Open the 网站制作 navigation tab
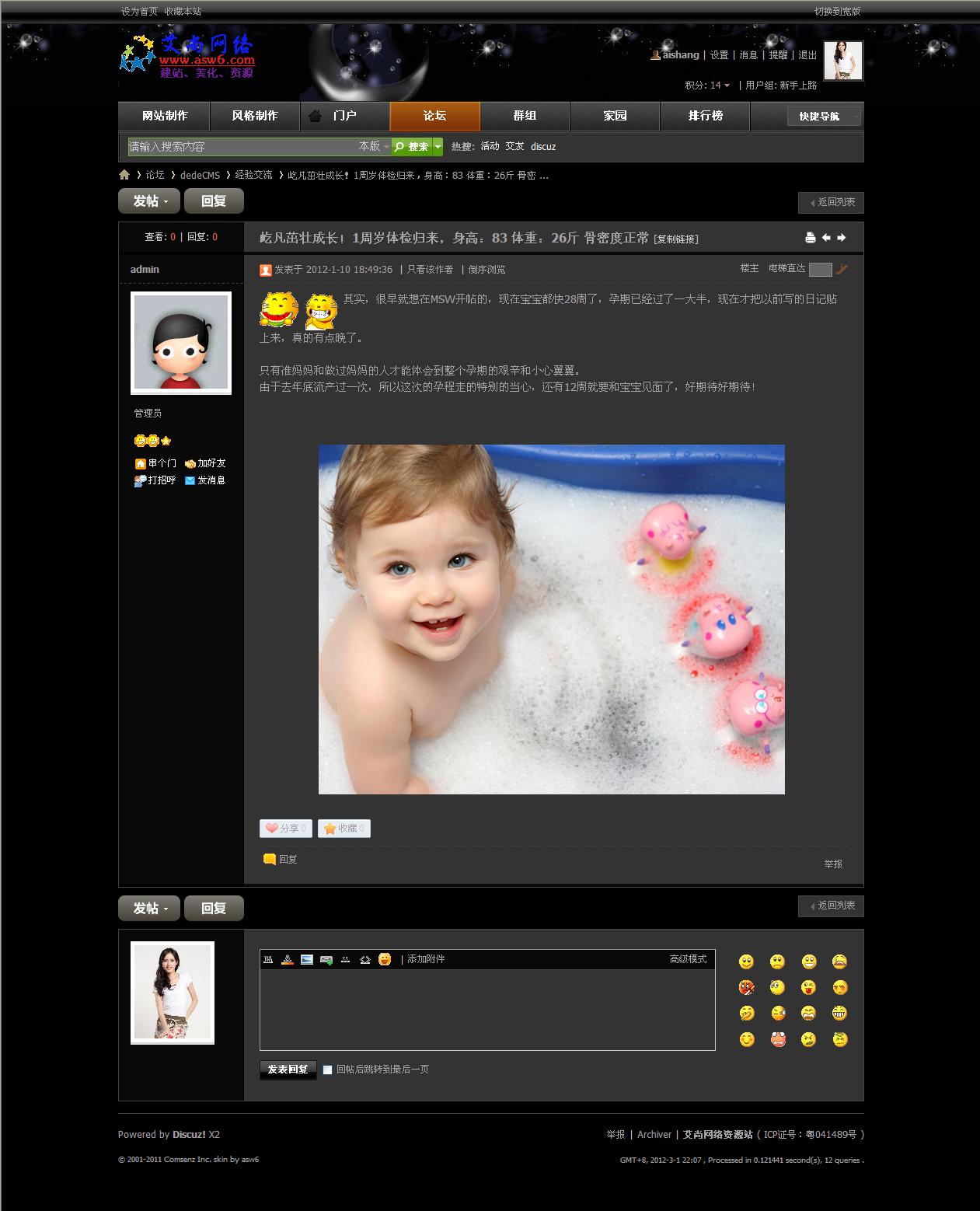980x1211 pixels. click(x=164, y=116)
